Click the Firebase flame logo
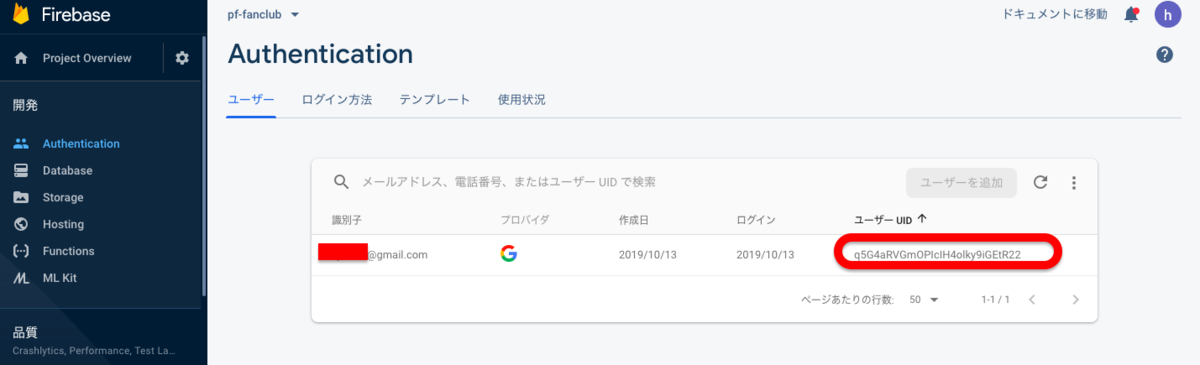Screen dimensions: 1200x365 [20, 14]
